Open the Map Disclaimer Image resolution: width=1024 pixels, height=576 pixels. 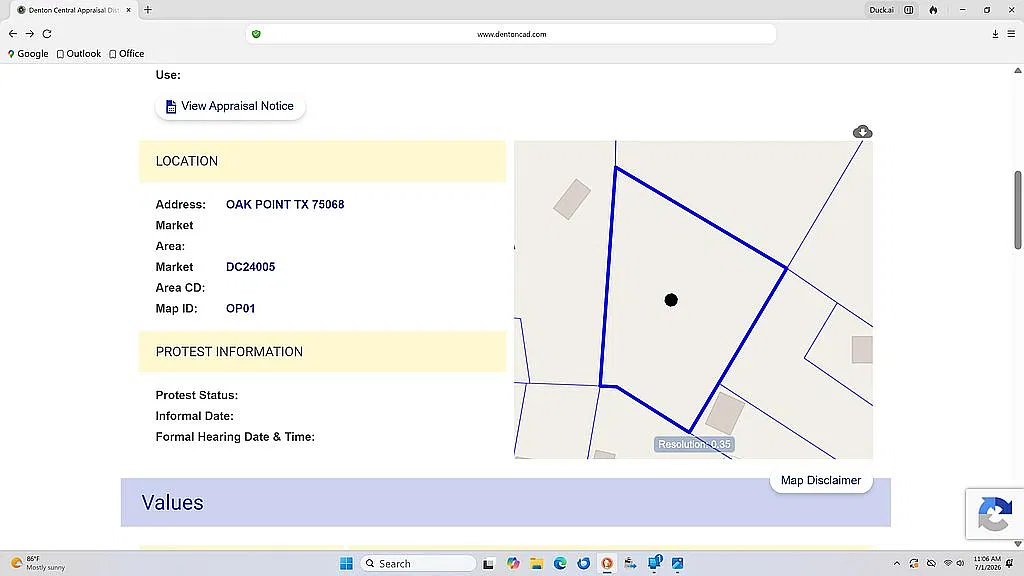tap(821, 481)
